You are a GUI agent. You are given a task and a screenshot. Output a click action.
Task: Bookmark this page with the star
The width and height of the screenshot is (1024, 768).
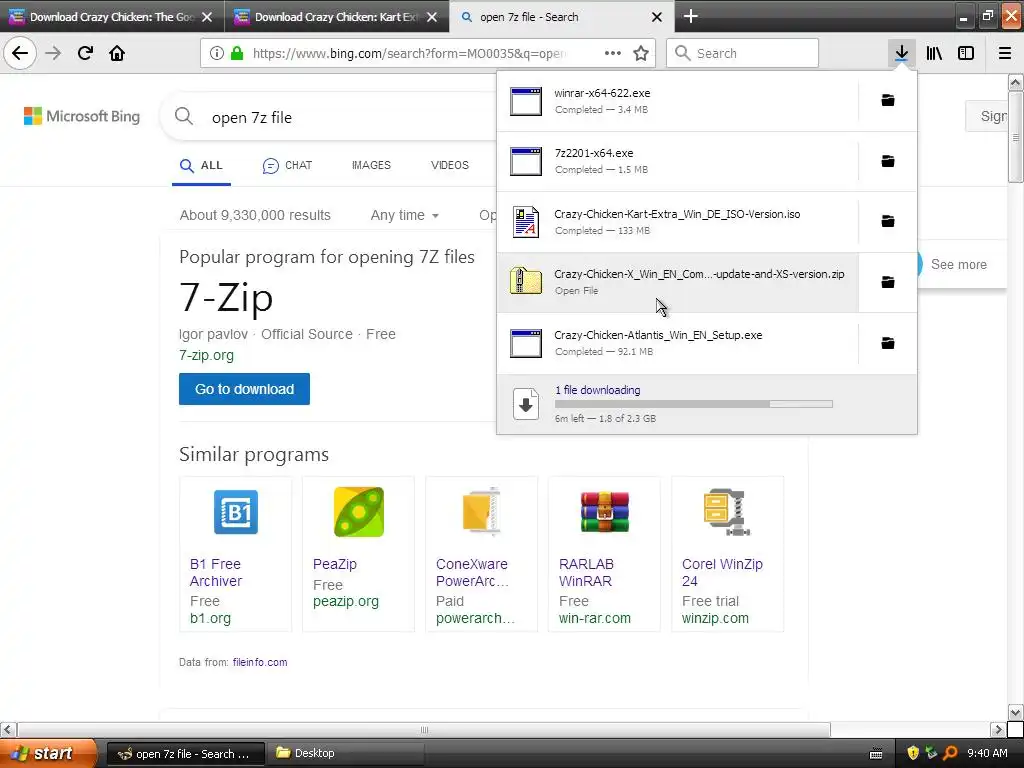click(641, 53)
